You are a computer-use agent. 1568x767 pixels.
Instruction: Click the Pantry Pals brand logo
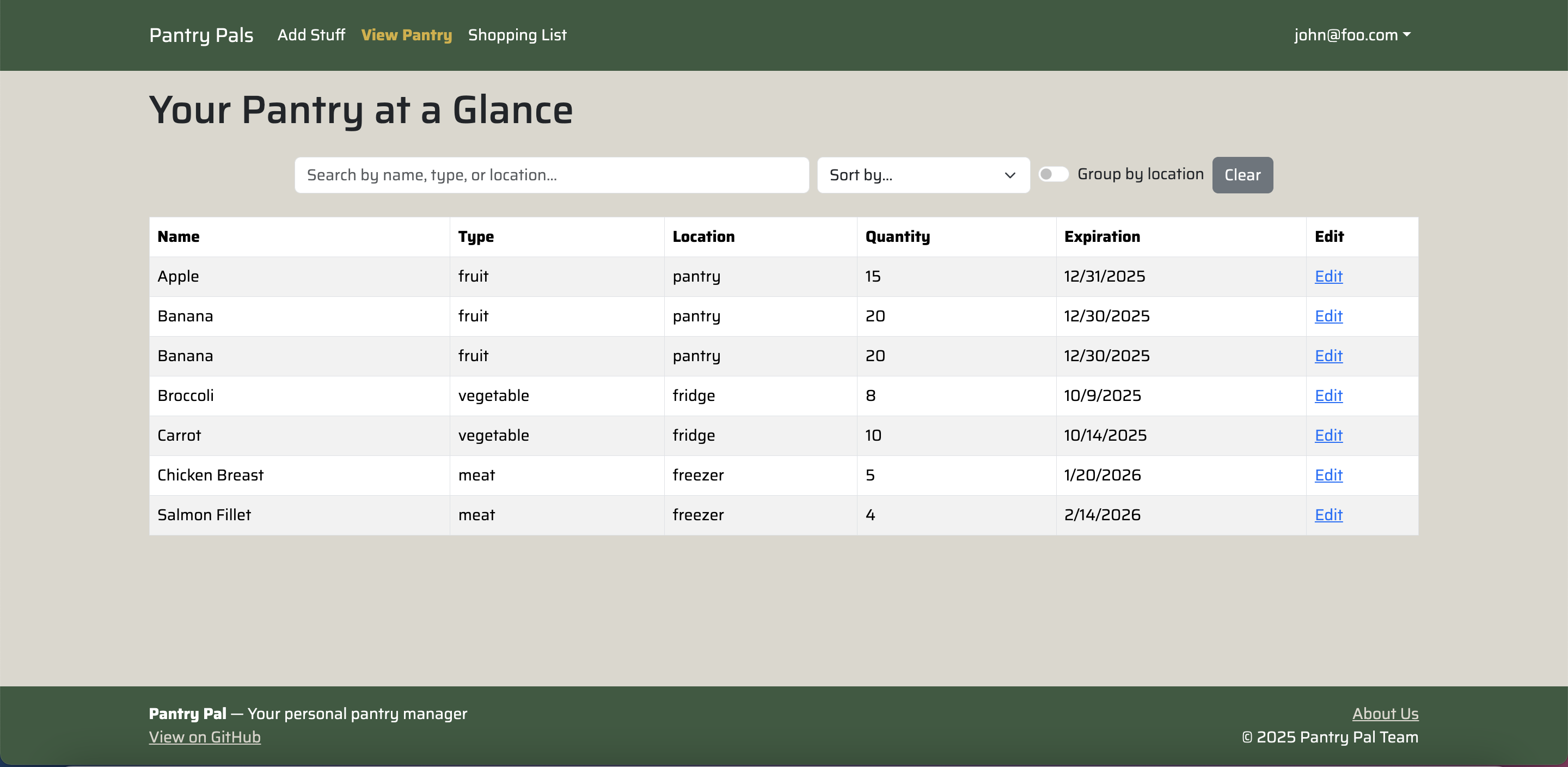click(201, 35)
